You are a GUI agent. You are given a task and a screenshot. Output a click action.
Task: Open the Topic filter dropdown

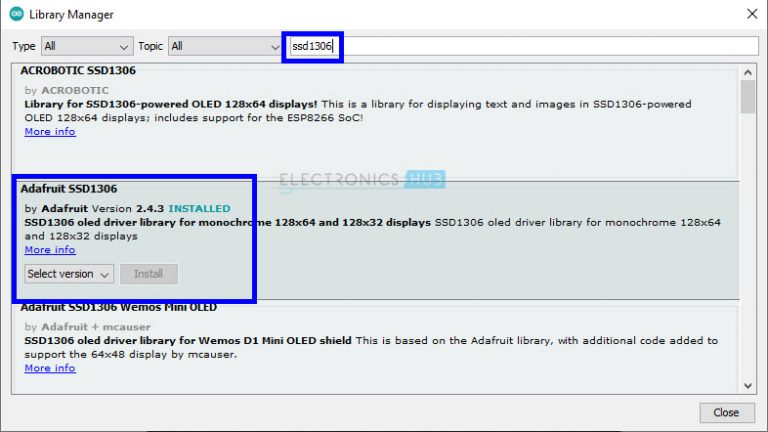(225, 46)
